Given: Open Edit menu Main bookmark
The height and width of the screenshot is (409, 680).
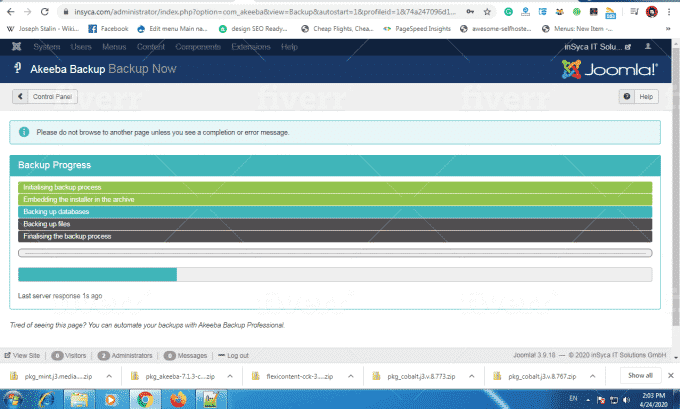Looking at the screenshot, I should [172, 29].
